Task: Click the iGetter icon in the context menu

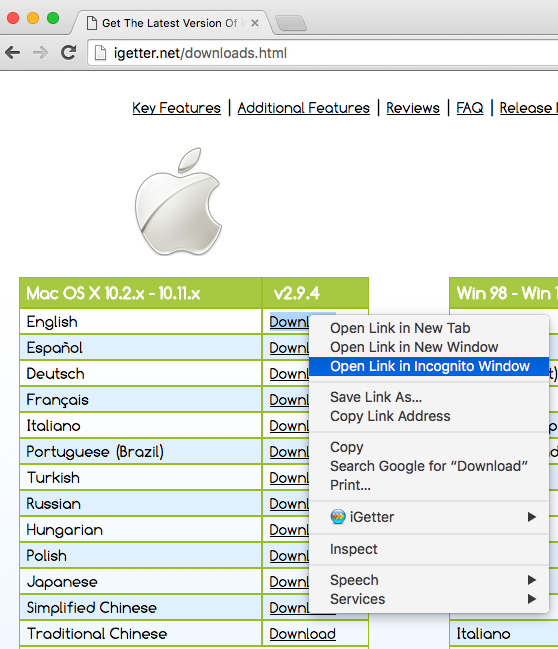Action: [x=338, y=517]
